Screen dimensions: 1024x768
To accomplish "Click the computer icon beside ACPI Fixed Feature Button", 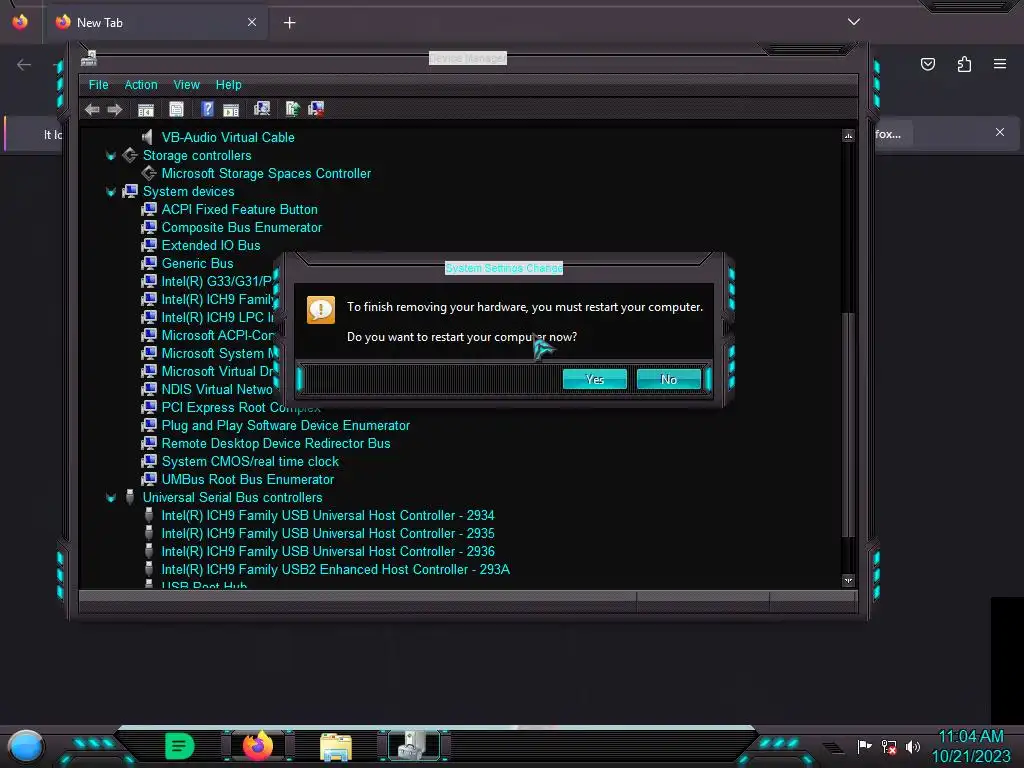I will click(149, 209).
